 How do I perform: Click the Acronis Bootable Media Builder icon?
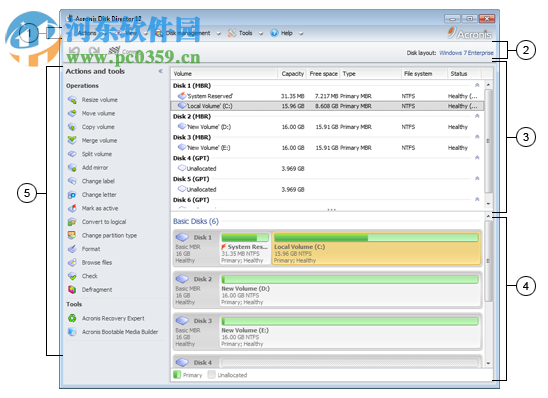tap(72, 332)
